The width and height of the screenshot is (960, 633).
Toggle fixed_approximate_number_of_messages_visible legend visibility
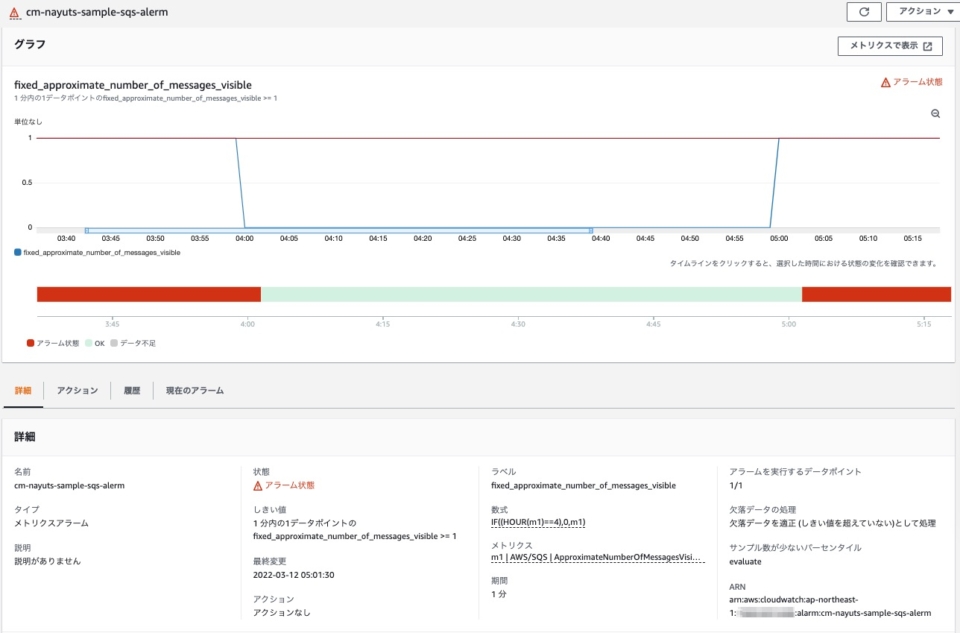point(100,252)
